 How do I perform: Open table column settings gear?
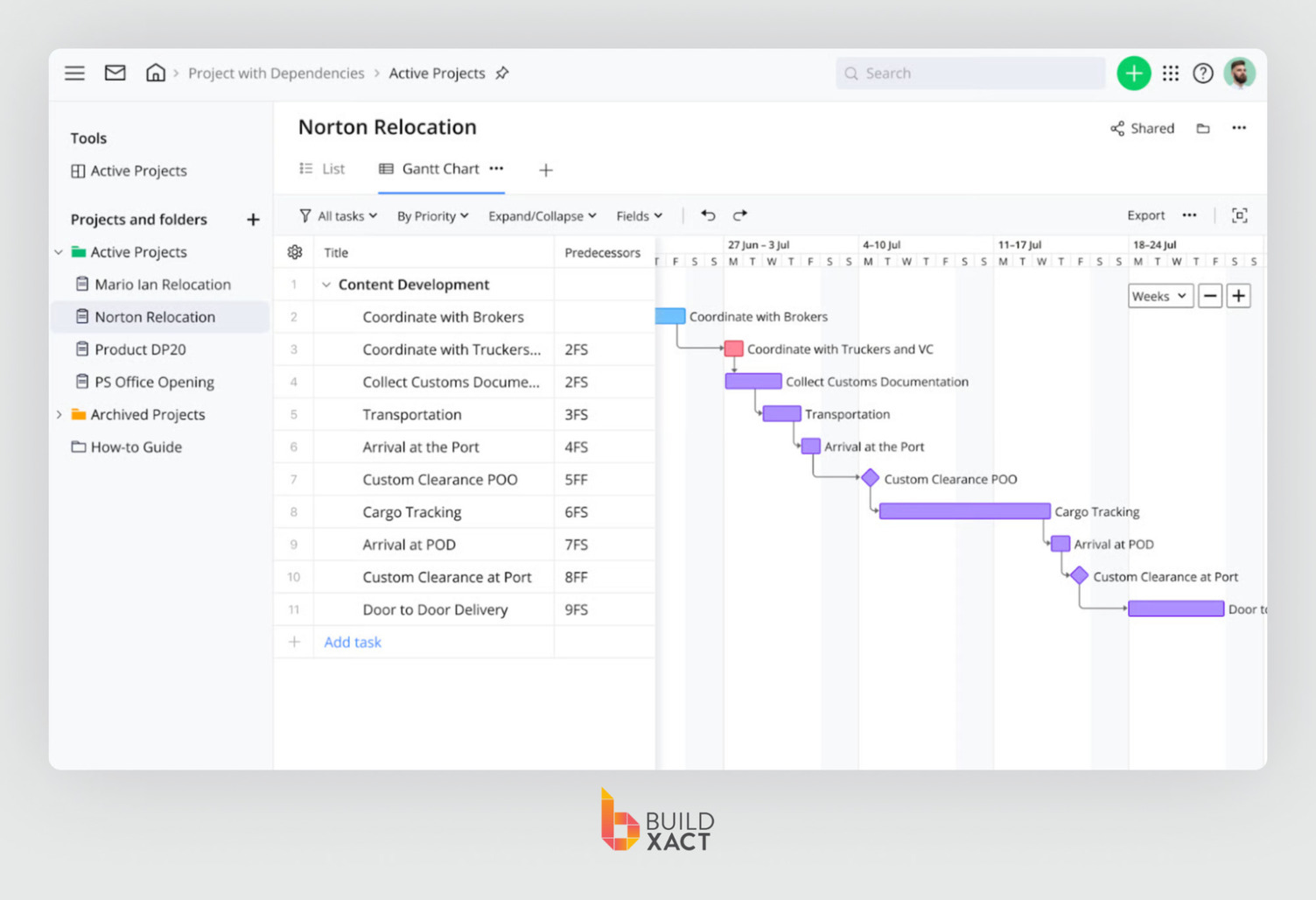point(293,251)
